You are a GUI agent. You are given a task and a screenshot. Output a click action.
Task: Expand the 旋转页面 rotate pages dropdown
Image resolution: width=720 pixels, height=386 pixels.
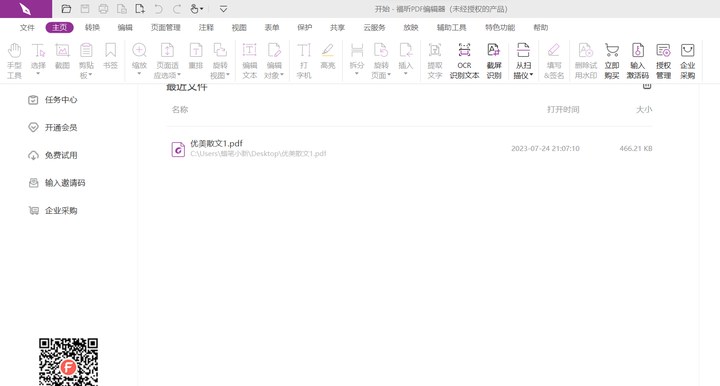[x=389, y=75]
